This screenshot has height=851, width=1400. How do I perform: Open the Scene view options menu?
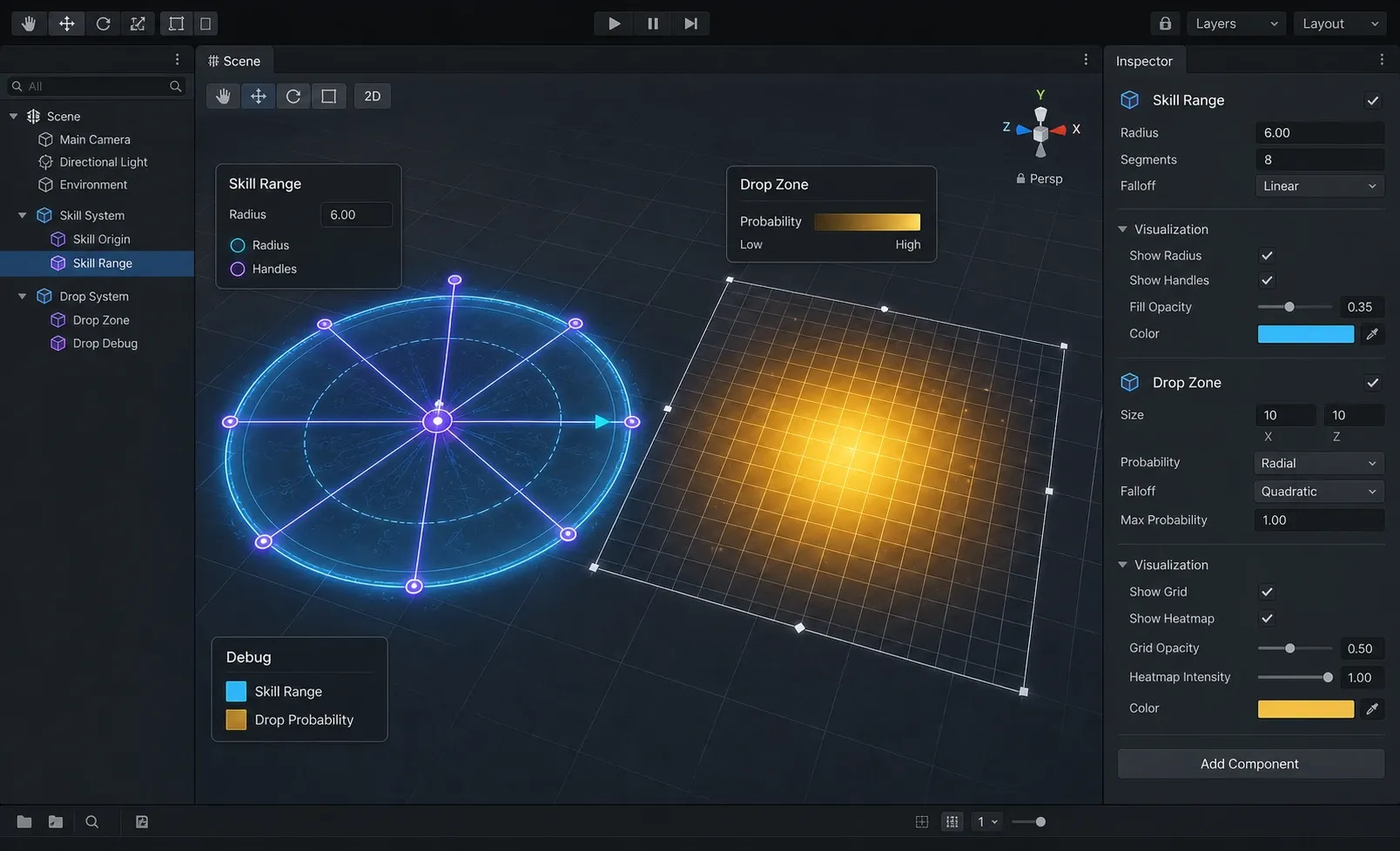(1086, 59)
